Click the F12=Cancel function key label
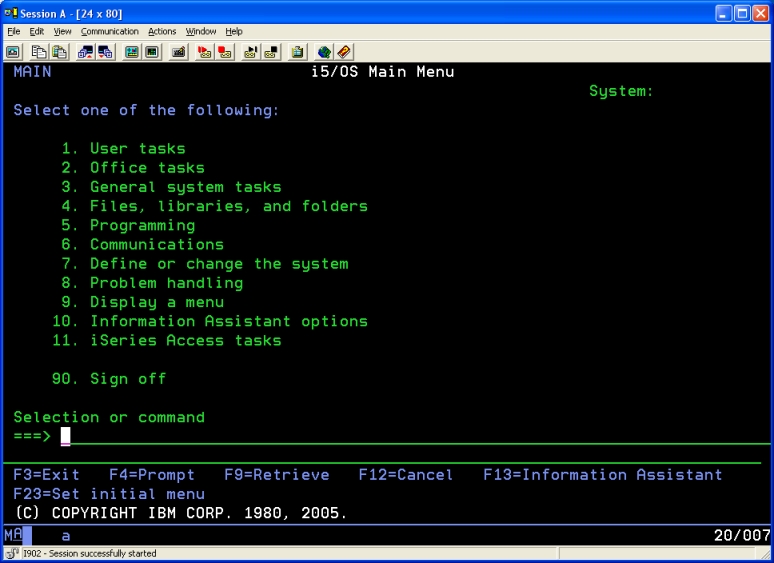Viewport: 774px width, 563px height. (406, 475)
